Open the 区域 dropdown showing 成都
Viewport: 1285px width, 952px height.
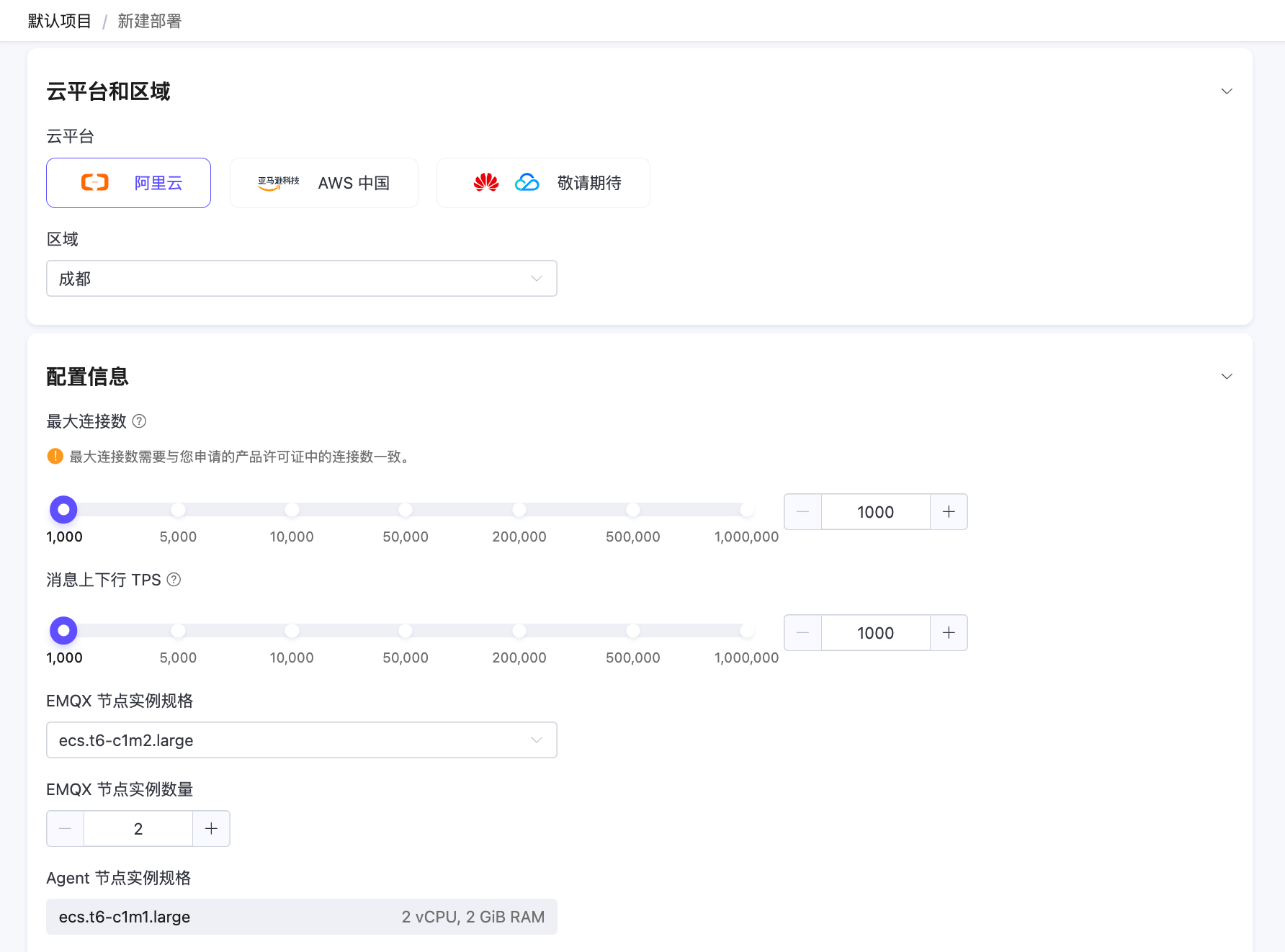pyautogui.click(x=301, y=278)
